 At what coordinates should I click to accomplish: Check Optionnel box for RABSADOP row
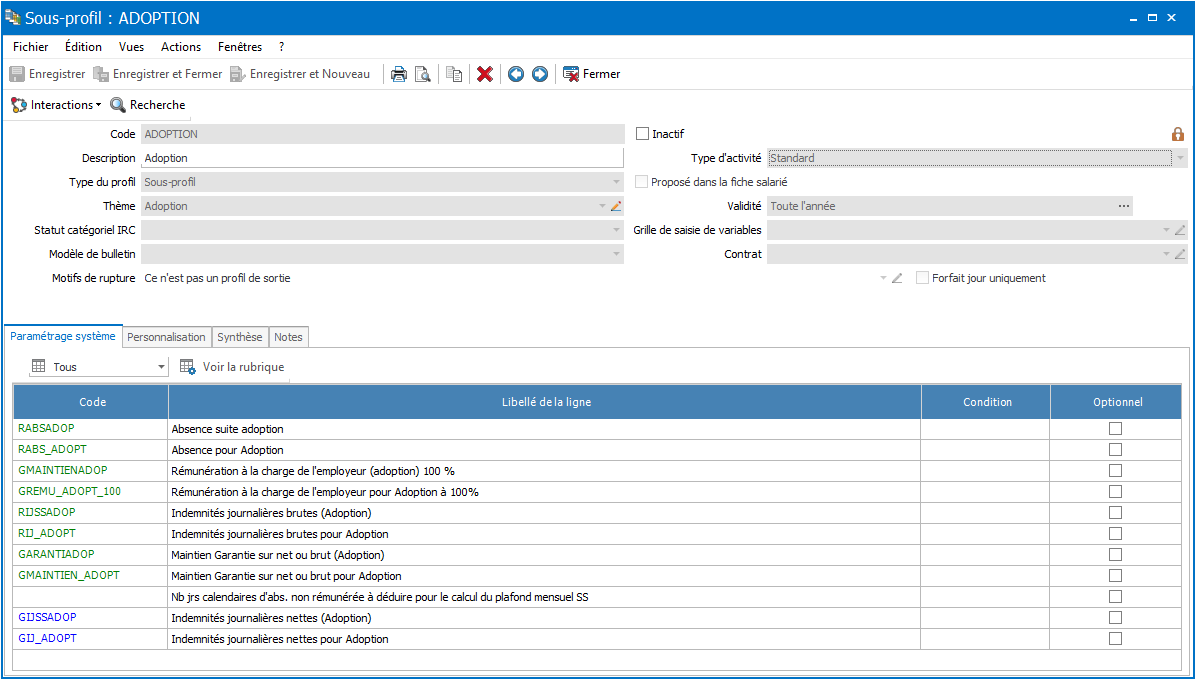(x=1115, y=428)
